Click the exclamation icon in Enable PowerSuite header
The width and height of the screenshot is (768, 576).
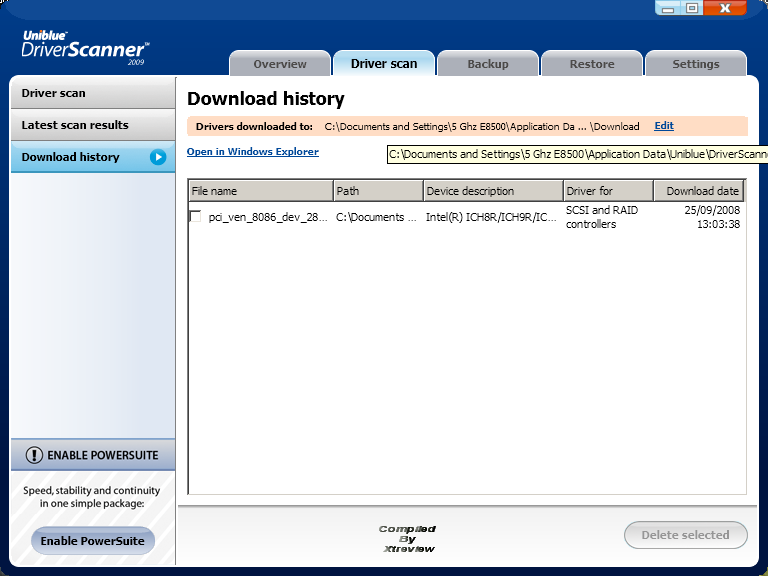click(x=34, y=455)
